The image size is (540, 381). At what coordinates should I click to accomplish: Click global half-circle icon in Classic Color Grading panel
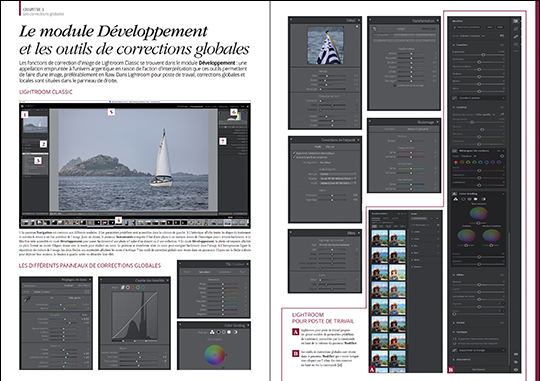coord(235,332)
